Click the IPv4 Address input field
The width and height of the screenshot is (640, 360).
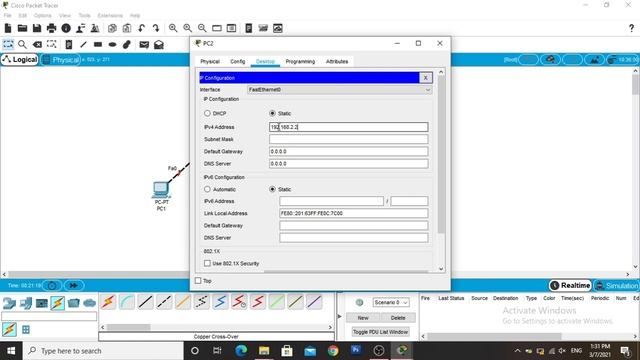tap(349, 127)
